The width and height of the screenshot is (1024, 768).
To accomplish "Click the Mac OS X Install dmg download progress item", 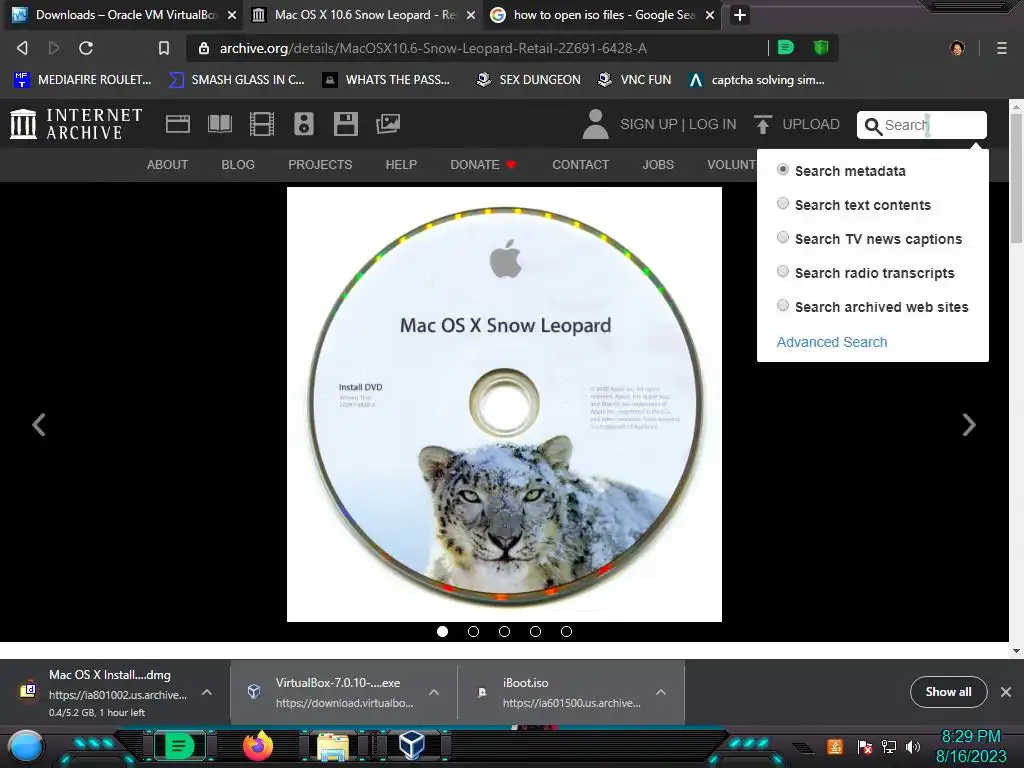I will 116,692.
